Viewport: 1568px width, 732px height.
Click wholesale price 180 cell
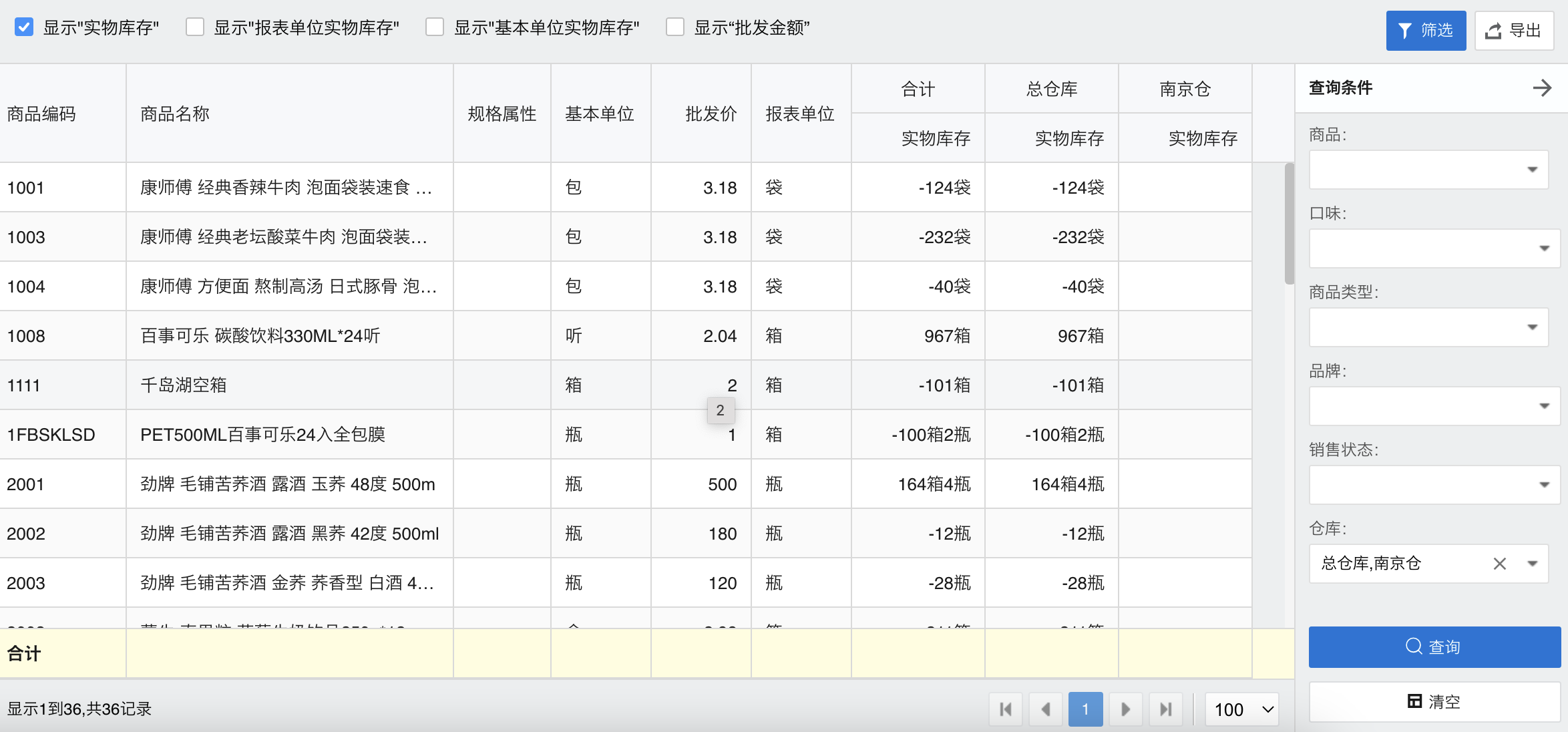tap(701, 534)
